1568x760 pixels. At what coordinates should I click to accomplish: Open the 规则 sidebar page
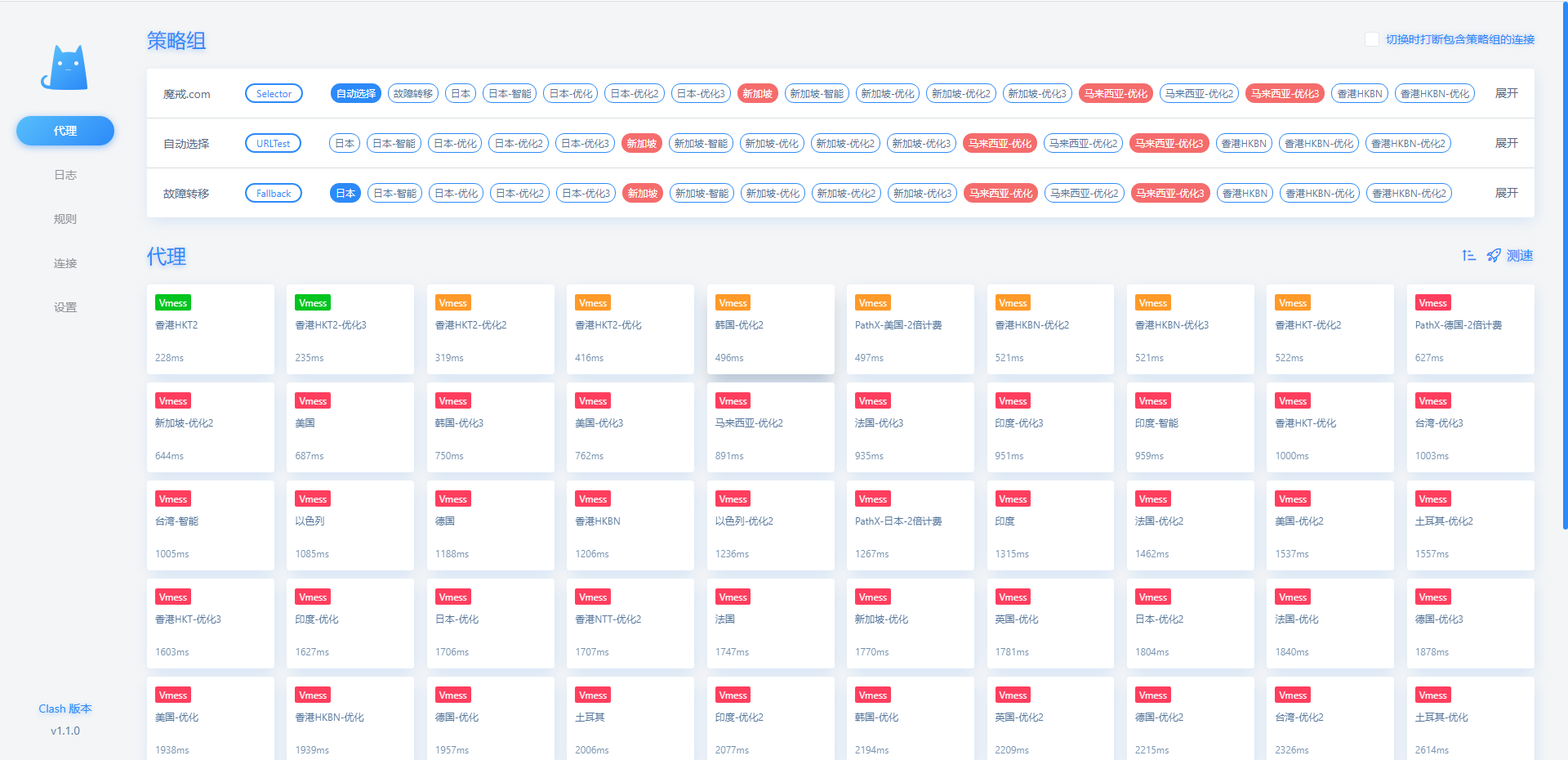[65, 219]
